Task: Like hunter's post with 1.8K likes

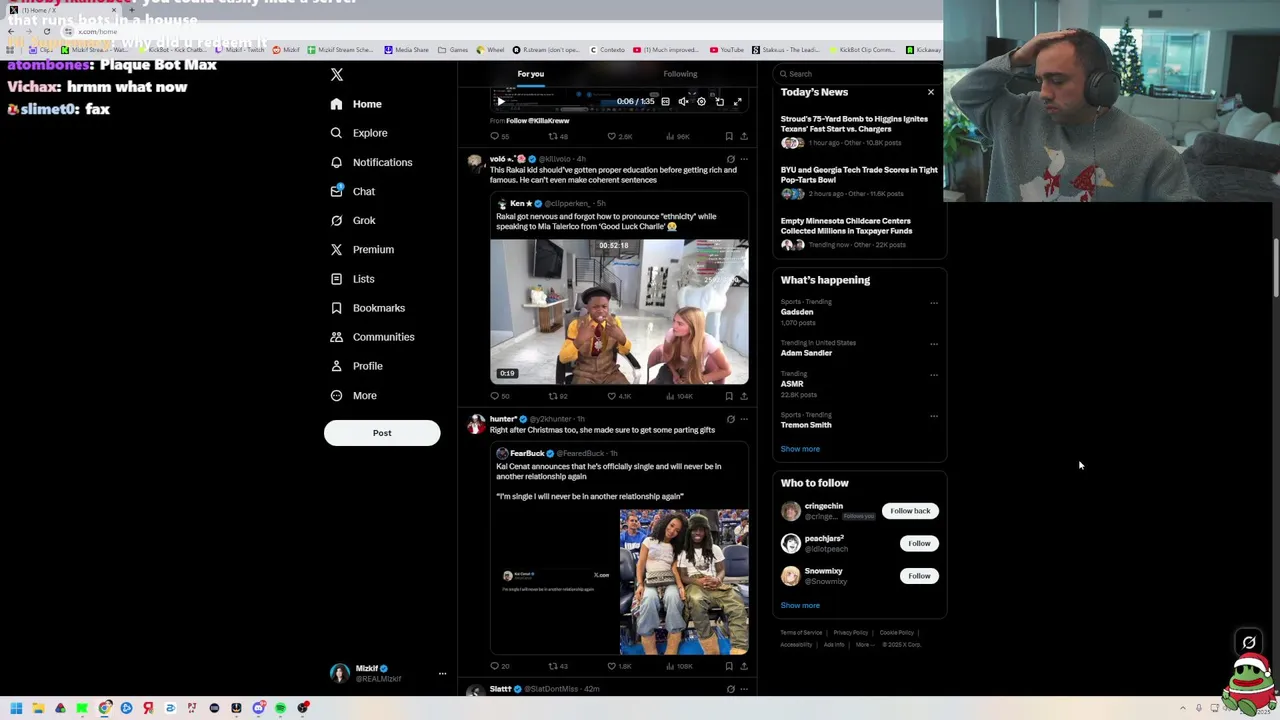Action: pos(619,666)
